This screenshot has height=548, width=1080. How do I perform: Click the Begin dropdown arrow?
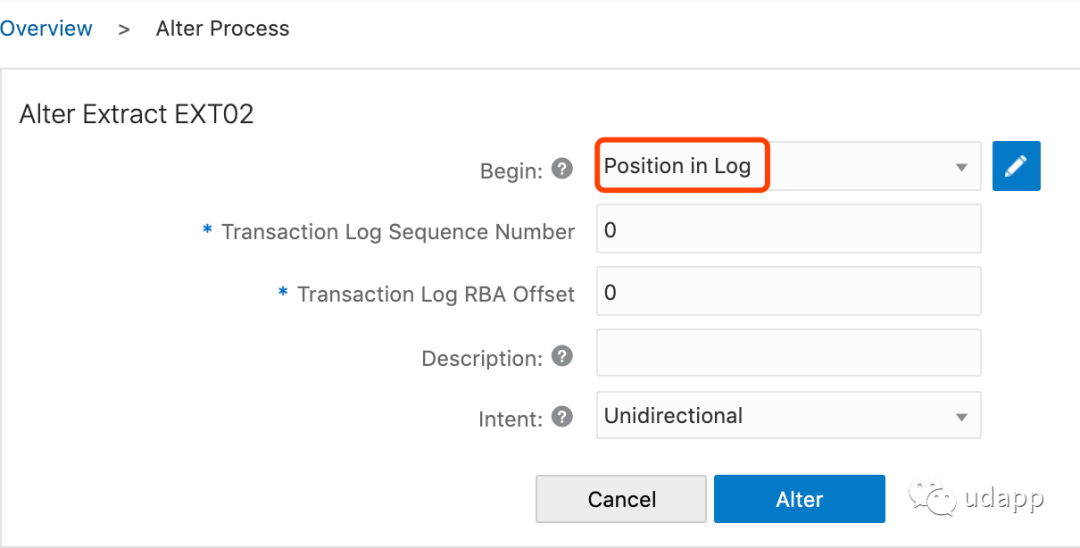[961, 167]
